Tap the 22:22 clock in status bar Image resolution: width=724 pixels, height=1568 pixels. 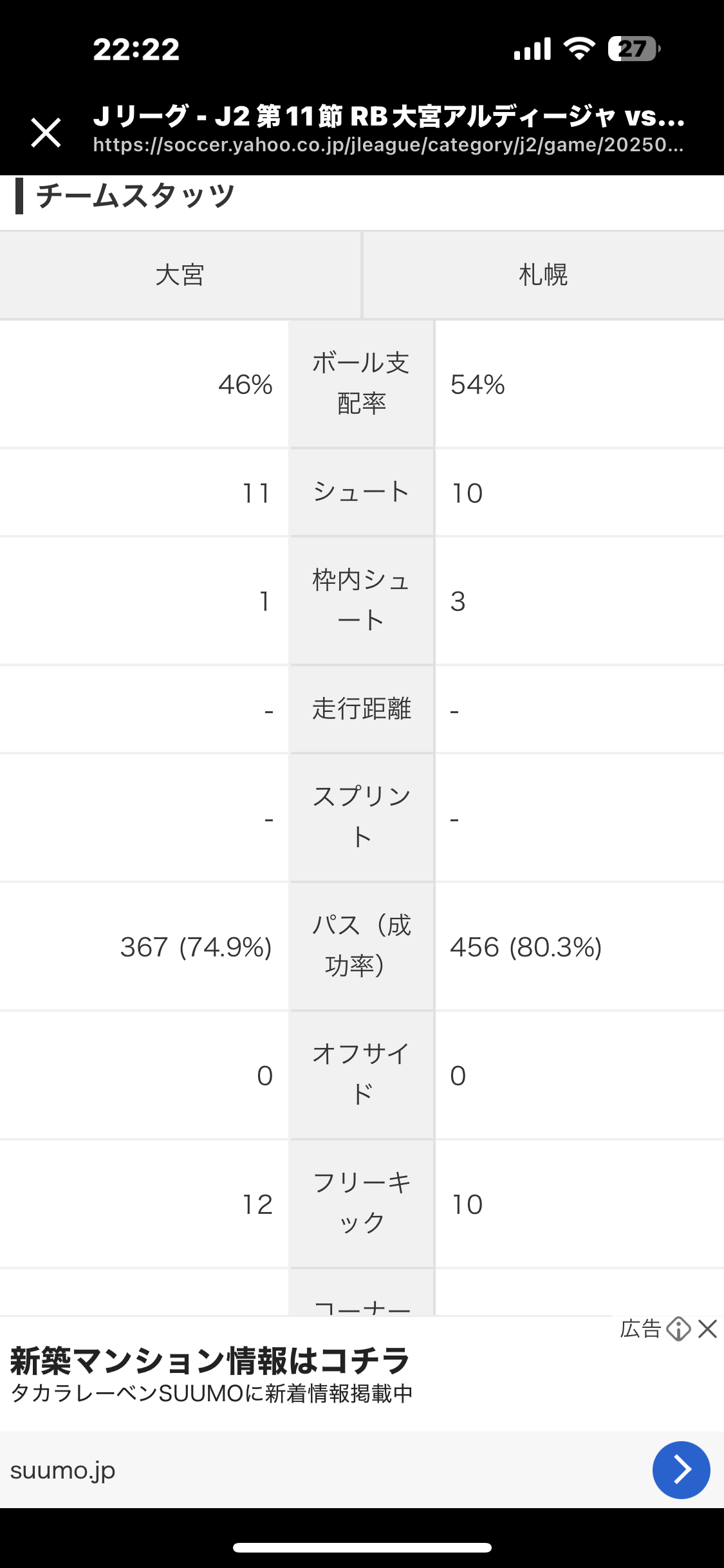(x=136, y=50)
